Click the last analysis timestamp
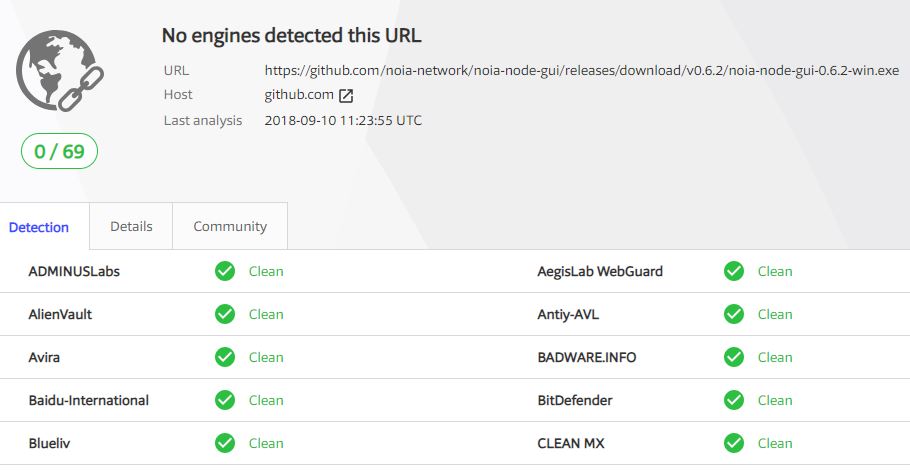910x471 pixels. point(343,121)
